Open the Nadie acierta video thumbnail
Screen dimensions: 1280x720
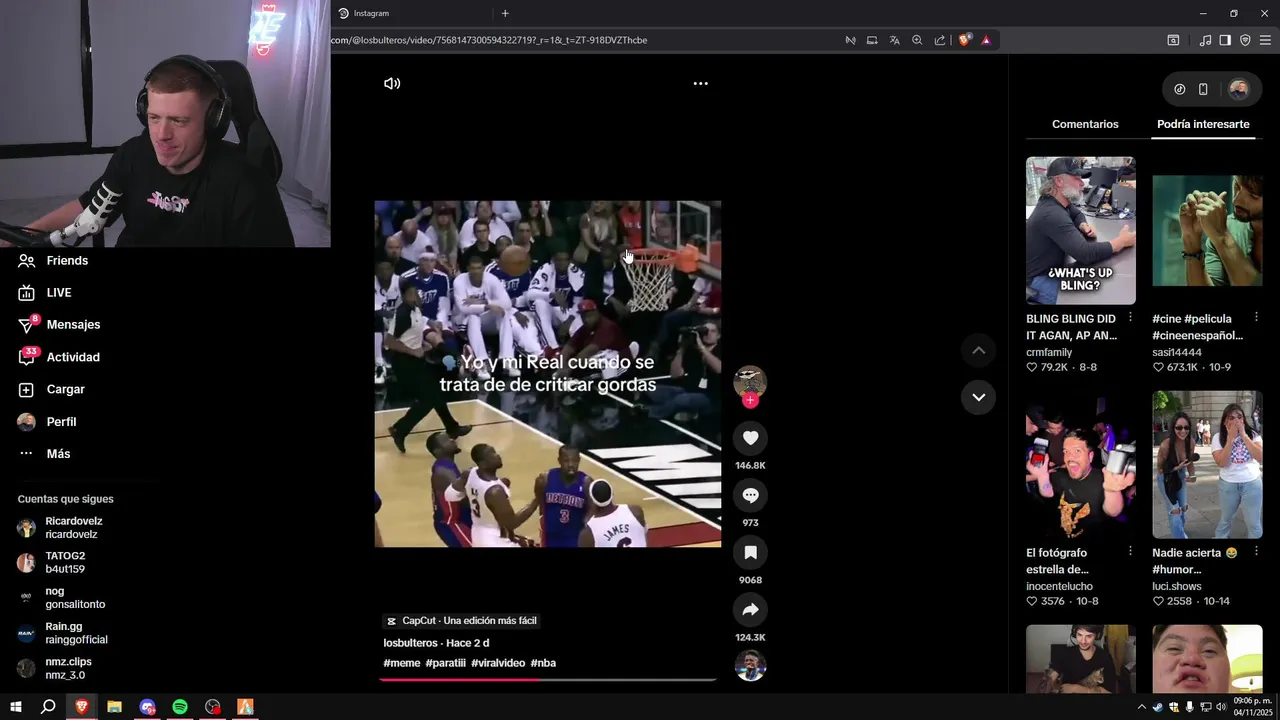click(x=1207, y=464)
